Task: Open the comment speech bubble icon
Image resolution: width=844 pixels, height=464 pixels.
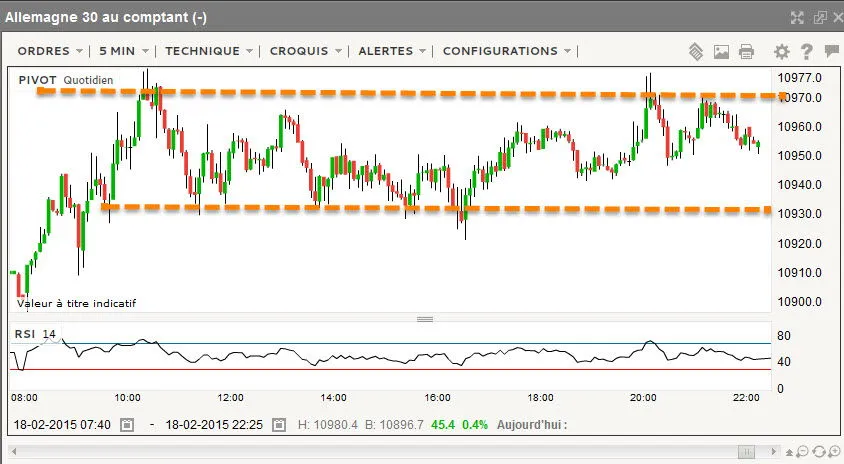Action: [x=832, y=51]
